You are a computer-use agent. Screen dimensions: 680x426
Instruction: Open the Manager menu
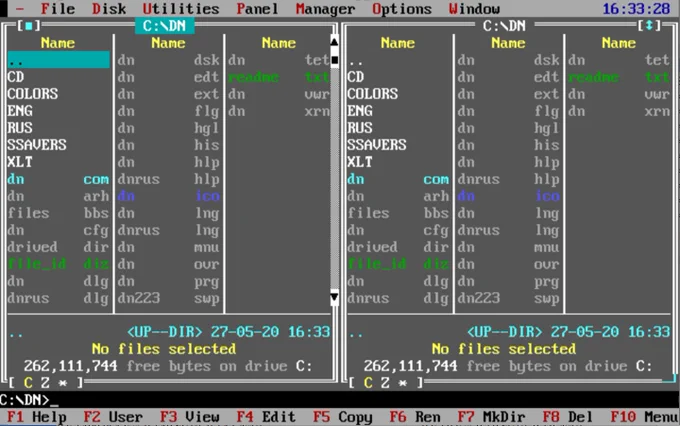325,9
